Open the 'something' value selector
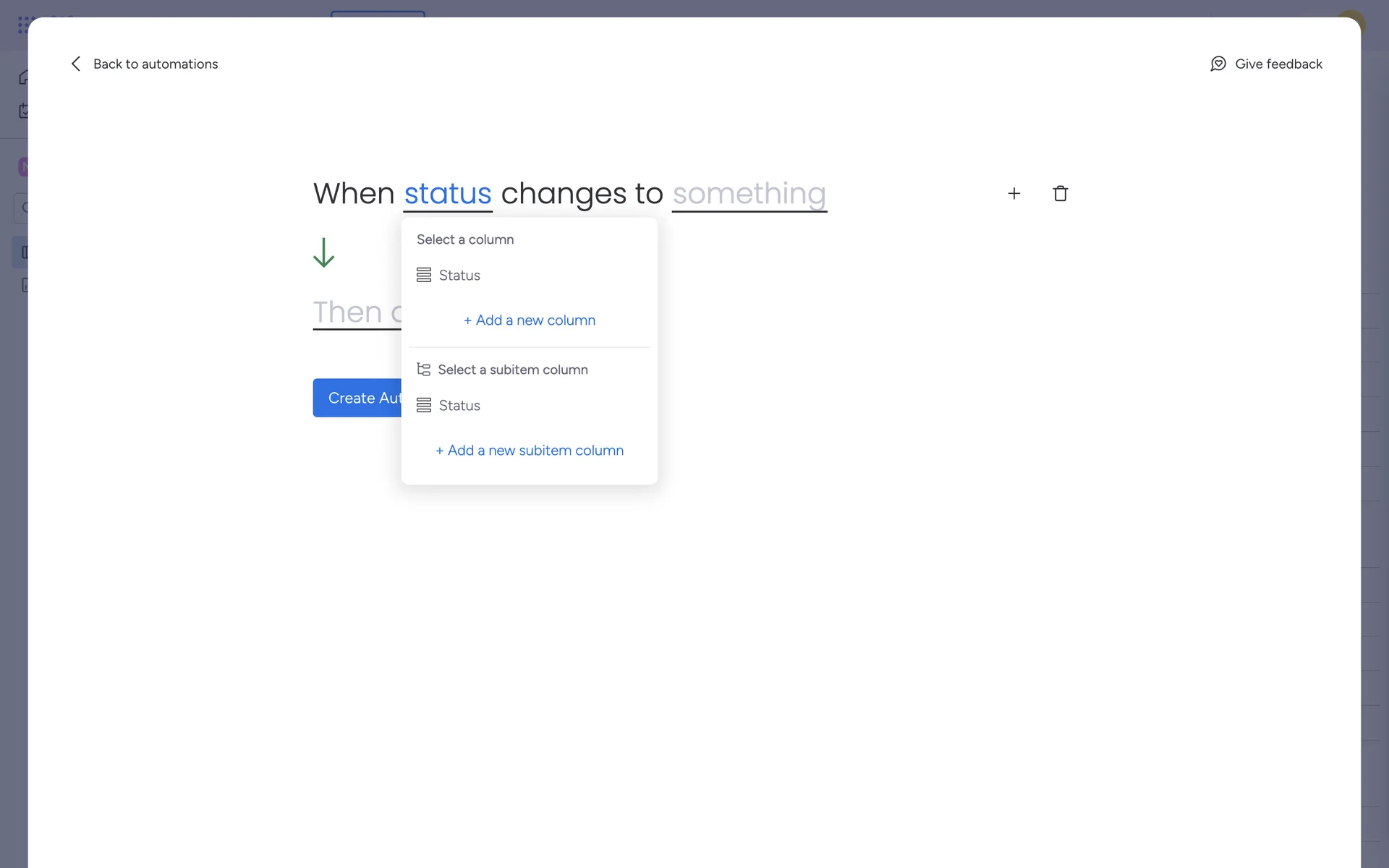Viewport: 1389px width, 868px height. click(749, 194)
